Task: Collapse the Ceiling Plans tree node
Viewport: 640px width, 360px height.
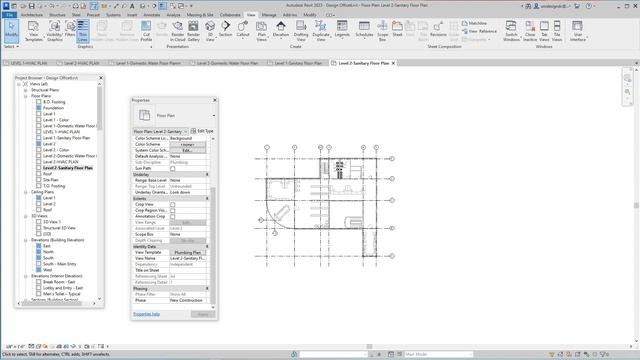Action: pyautogui.click(x=26, y=192)
